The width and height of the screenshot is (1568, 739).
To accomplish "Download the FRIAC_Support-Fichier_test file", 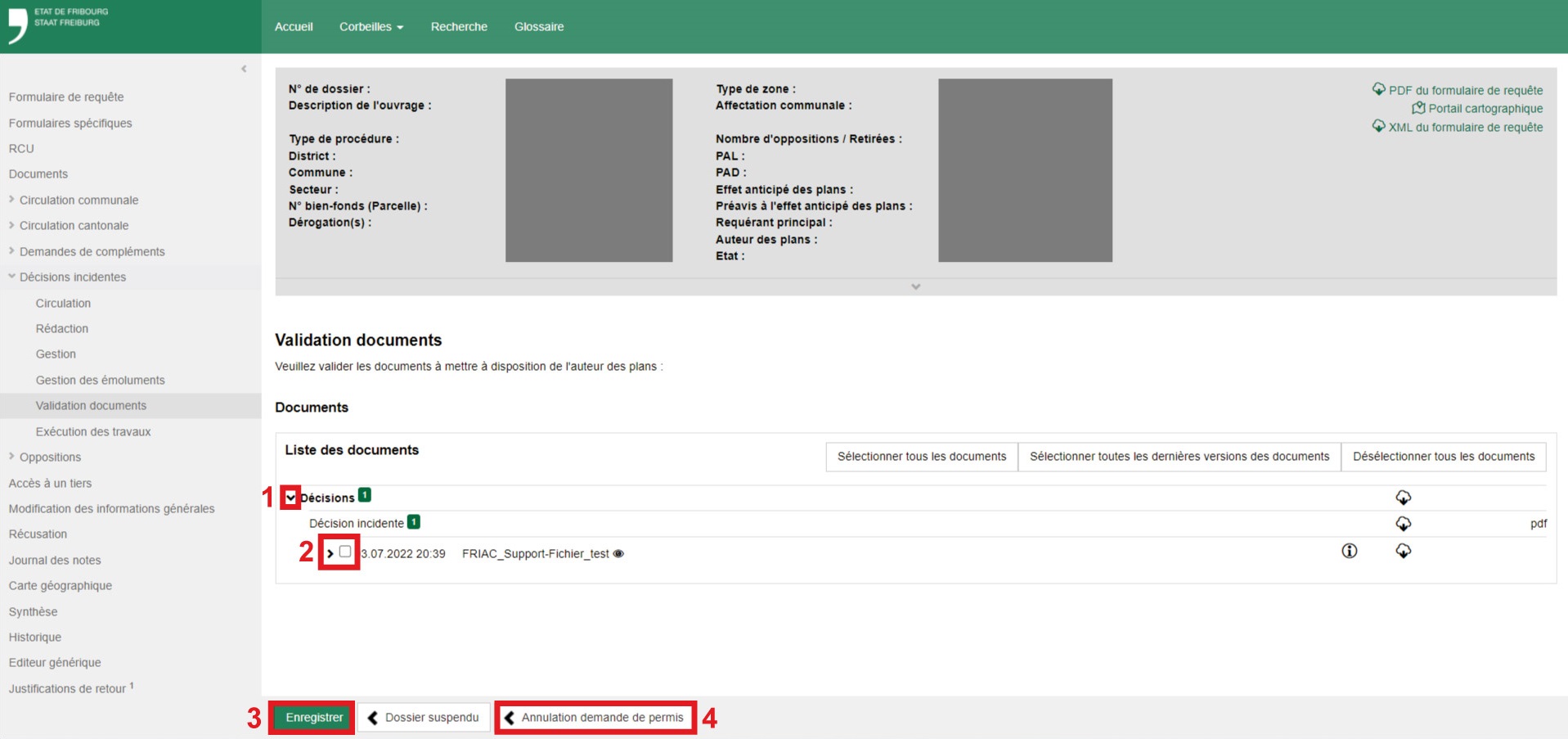I will (x=1403, y=552).
